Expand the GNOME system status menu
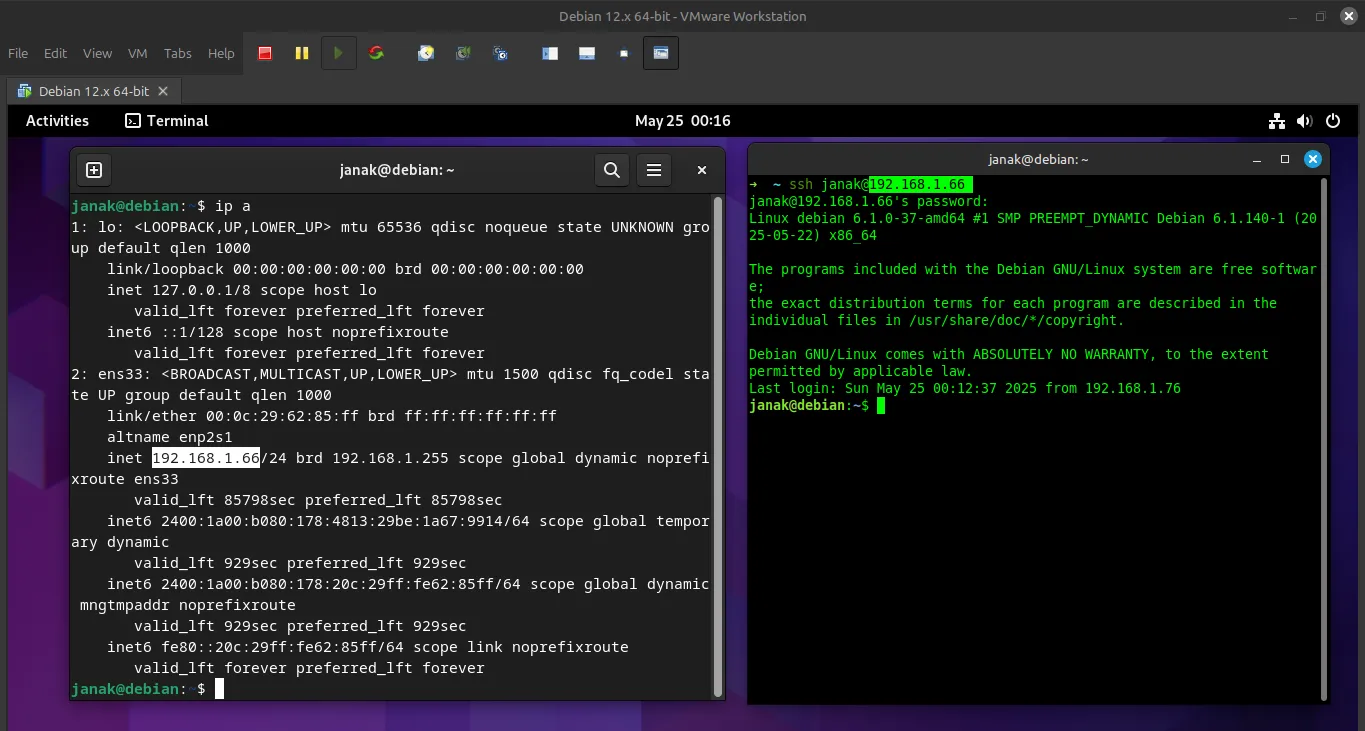This screenshot has width=1365, height=731. 1304,120
